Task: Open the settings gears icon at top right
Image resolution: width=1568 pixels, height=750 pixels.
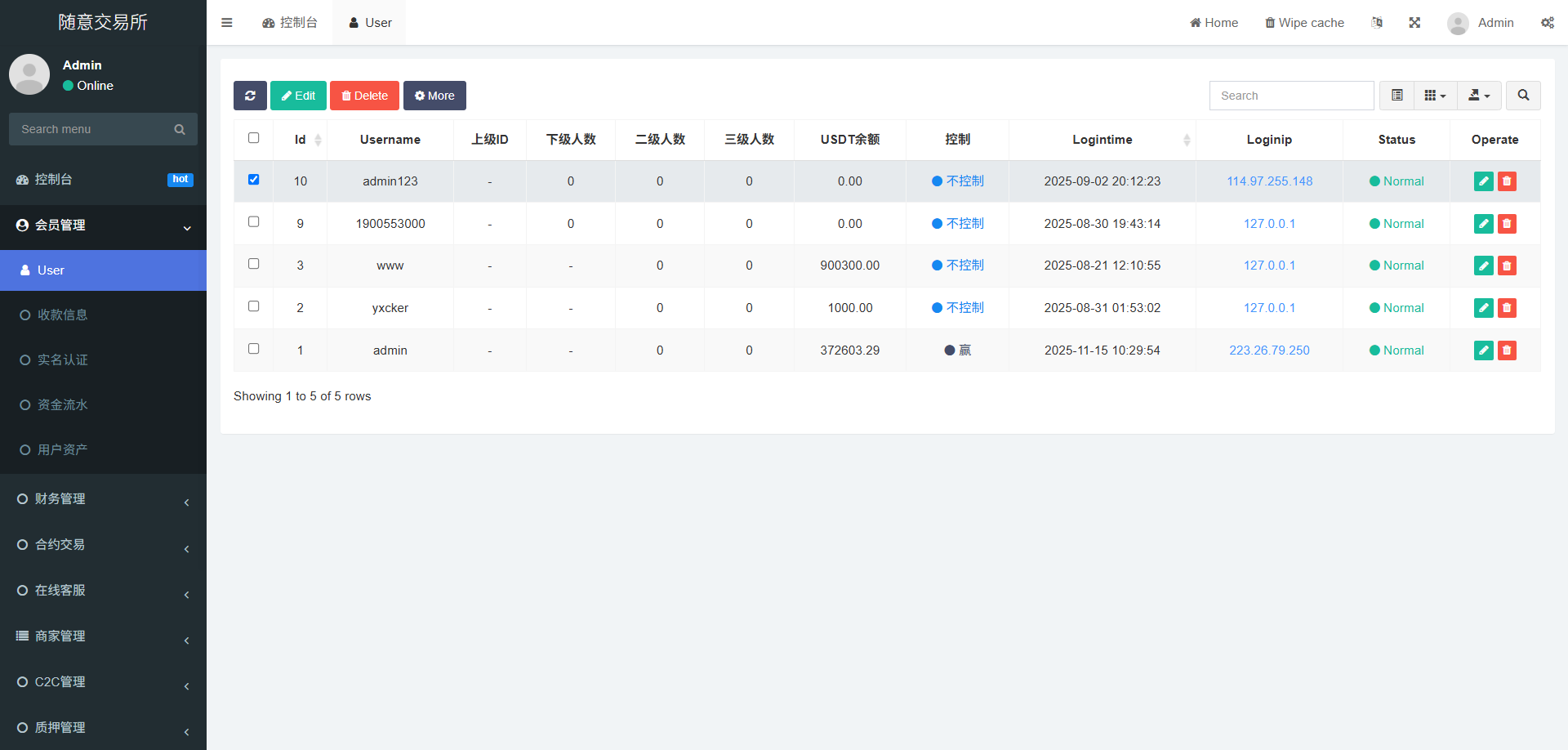Action: click(1547, 23)
